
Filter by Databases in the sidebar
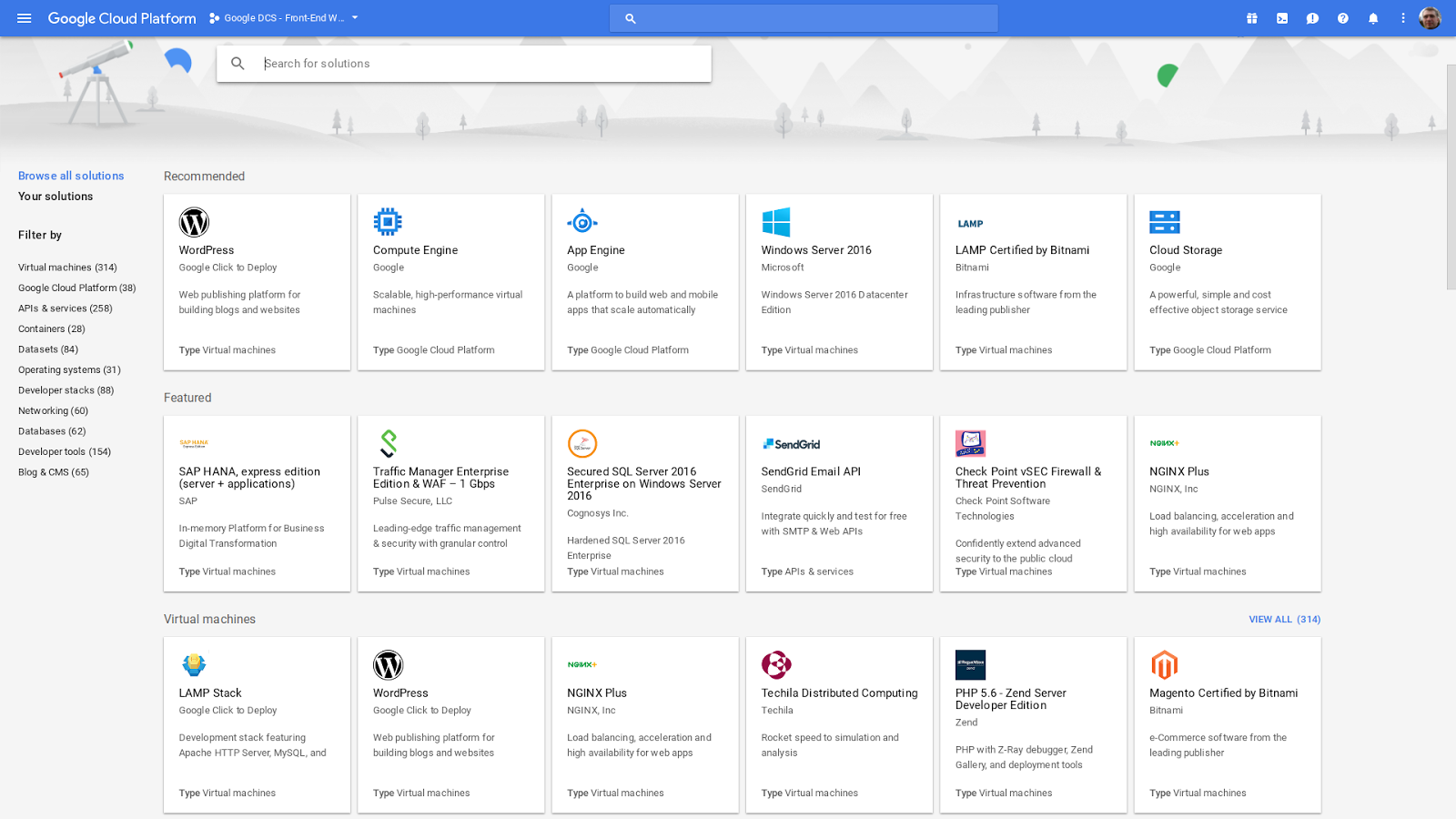pyautogui.click(x=52, y=430)
